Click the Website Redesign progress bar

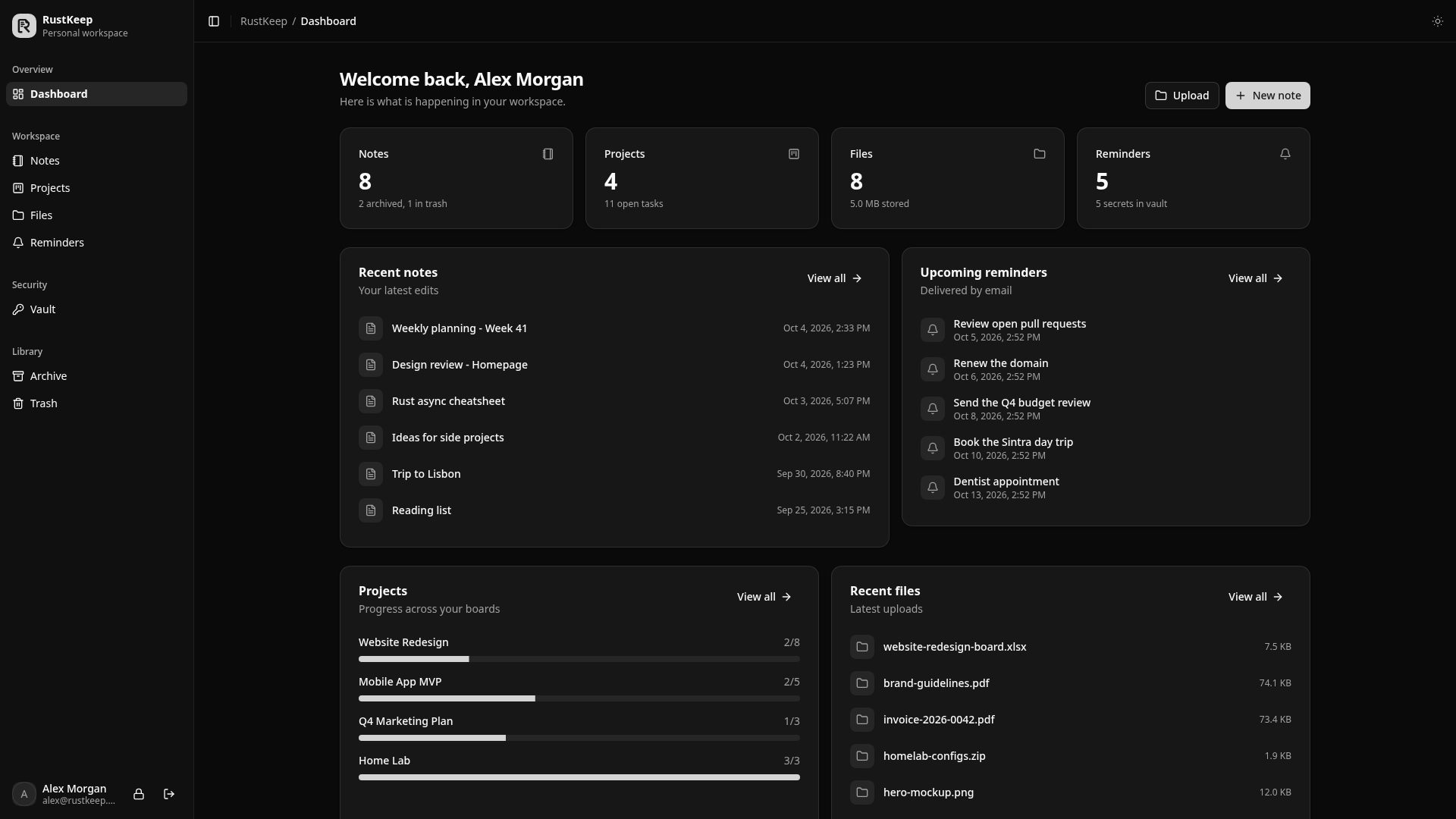[579, 659]
